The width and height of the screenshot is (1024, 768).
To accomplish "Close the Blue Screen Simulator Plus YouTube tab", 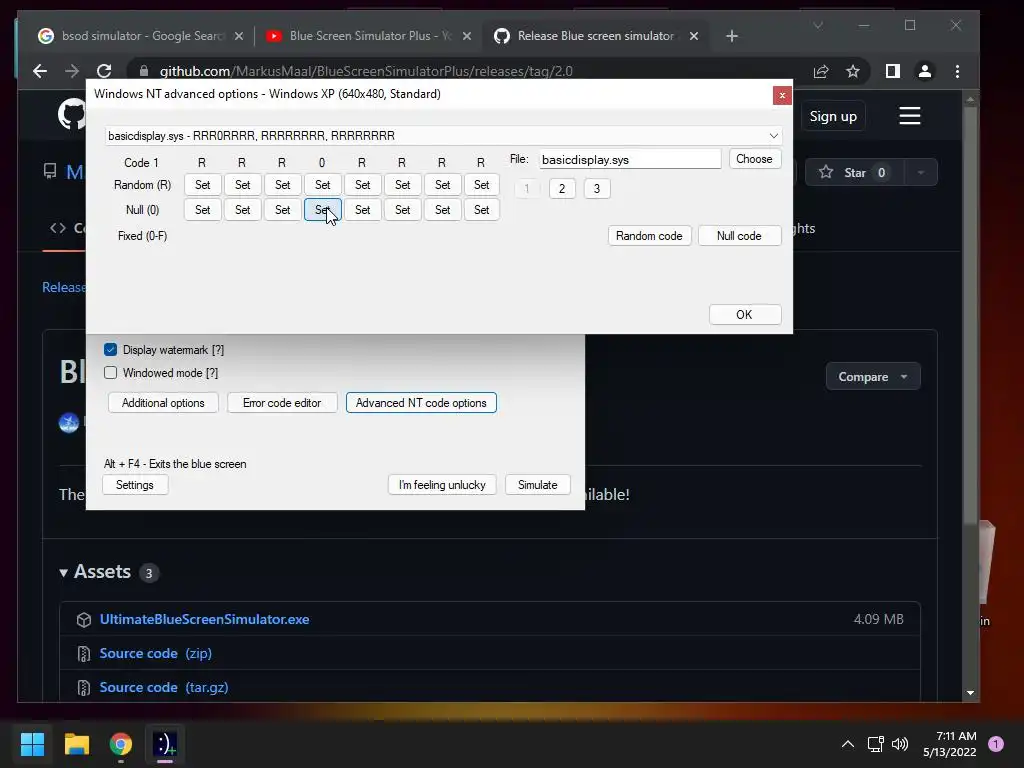I will (x=467, y=36).
